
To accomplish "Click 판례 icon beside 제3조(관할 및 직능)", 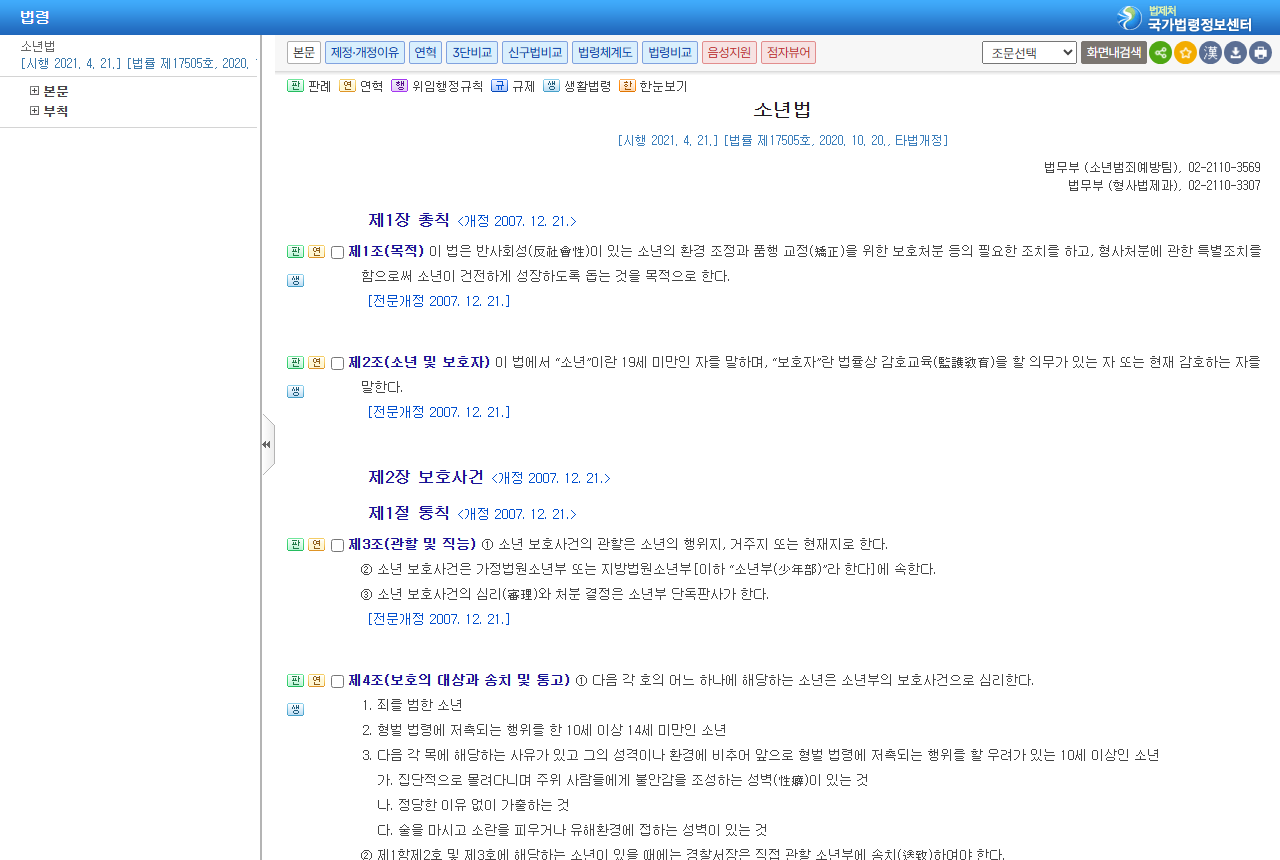I will [295, 545].
